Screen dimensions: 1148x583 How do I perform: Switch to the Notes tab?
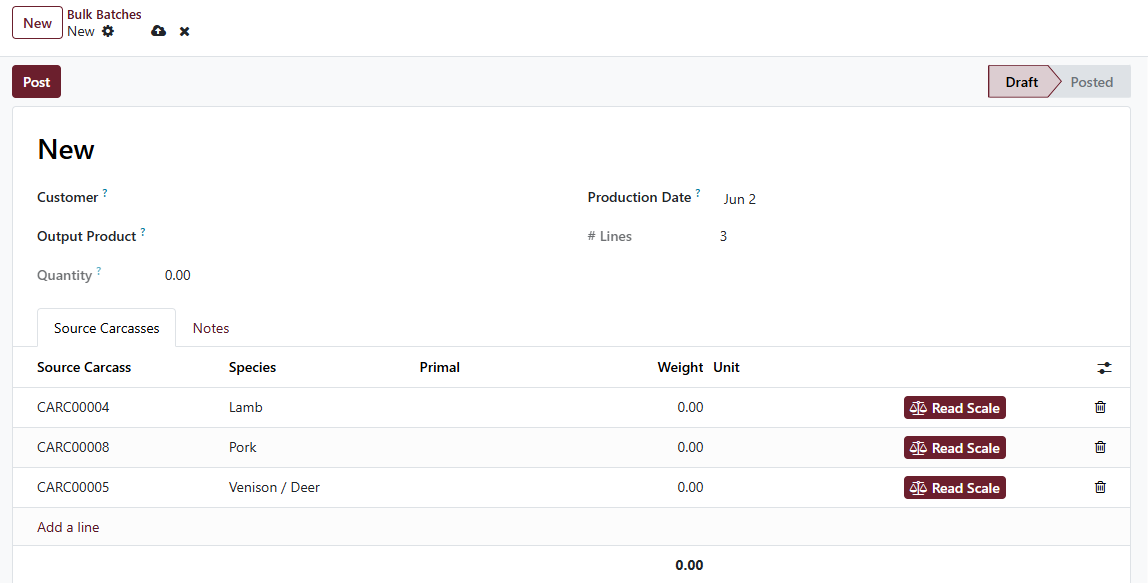[211, 328]
